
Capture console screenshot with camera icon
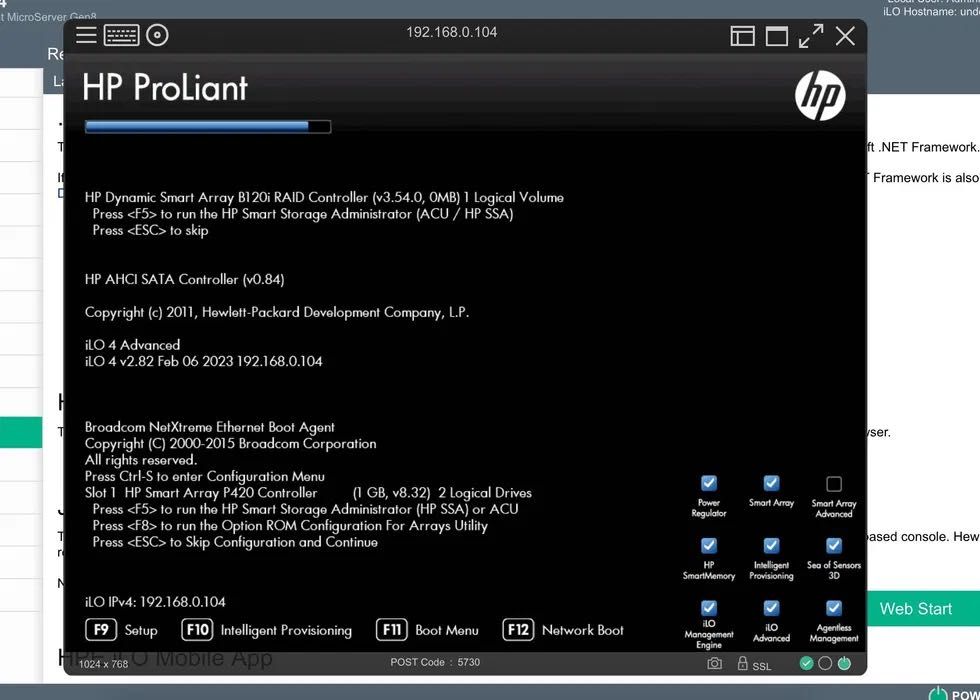[x=714, y=663]
